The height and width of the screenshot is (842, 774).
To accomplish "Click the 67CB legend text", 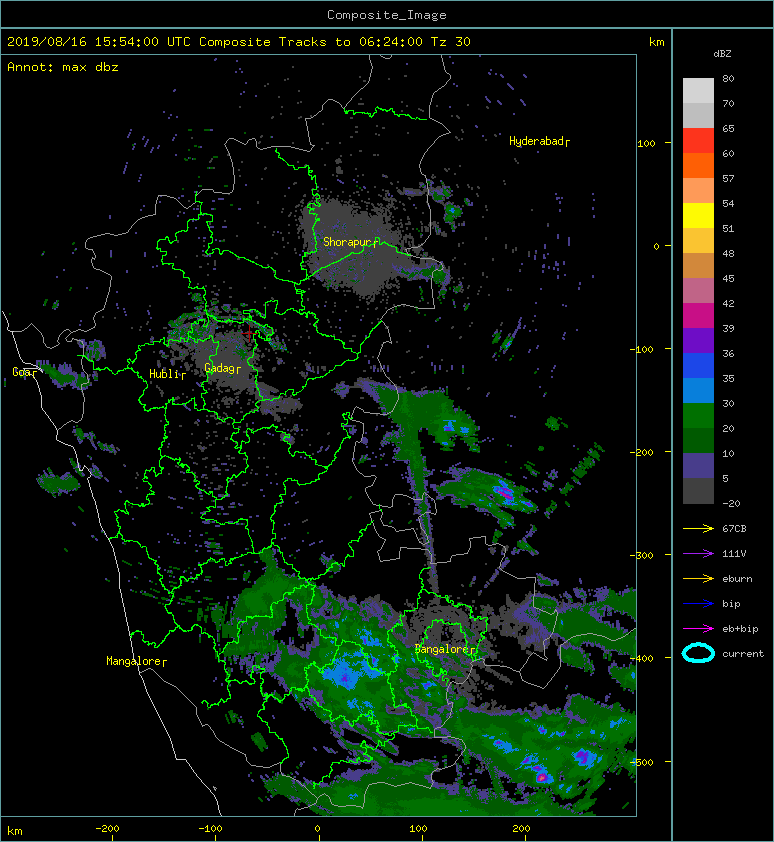I will click(734, 528).
